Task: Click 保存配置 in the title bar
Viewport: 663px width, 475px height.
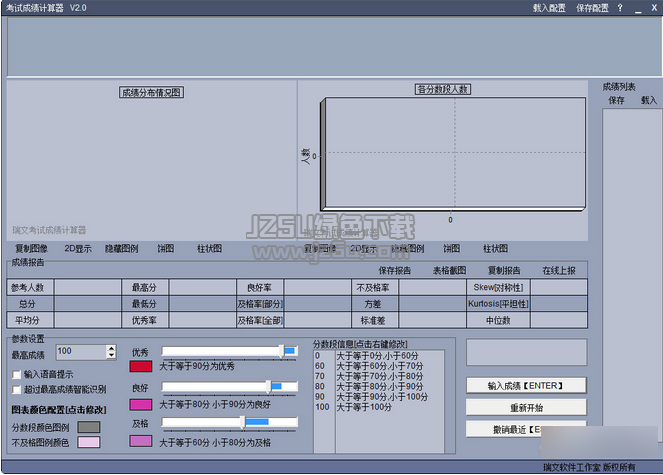Action: (x=592, y=8)
